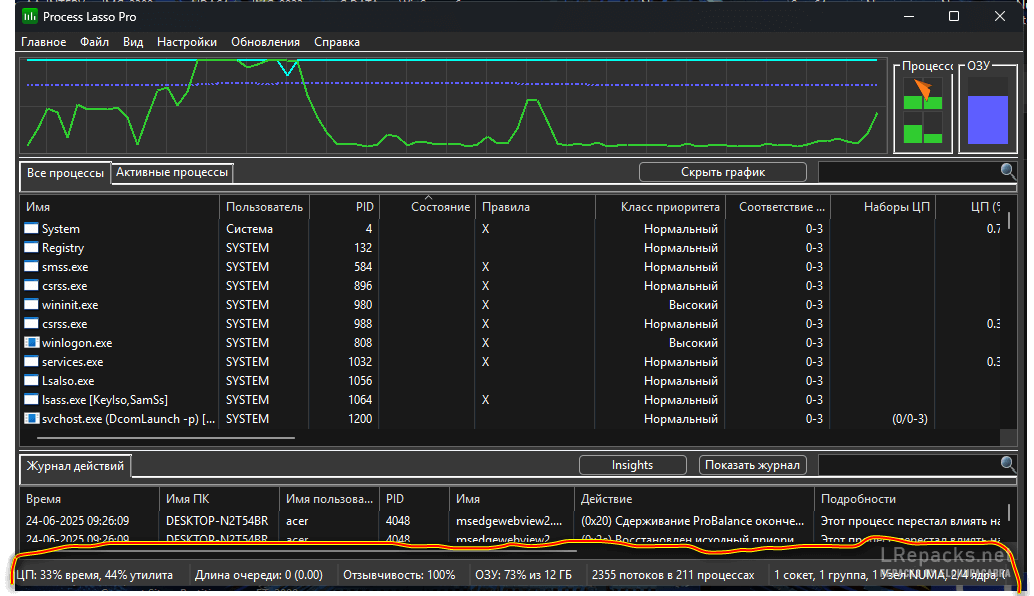Open the Insights button
Screen dimensions: 1034x596
pos(632,465)
